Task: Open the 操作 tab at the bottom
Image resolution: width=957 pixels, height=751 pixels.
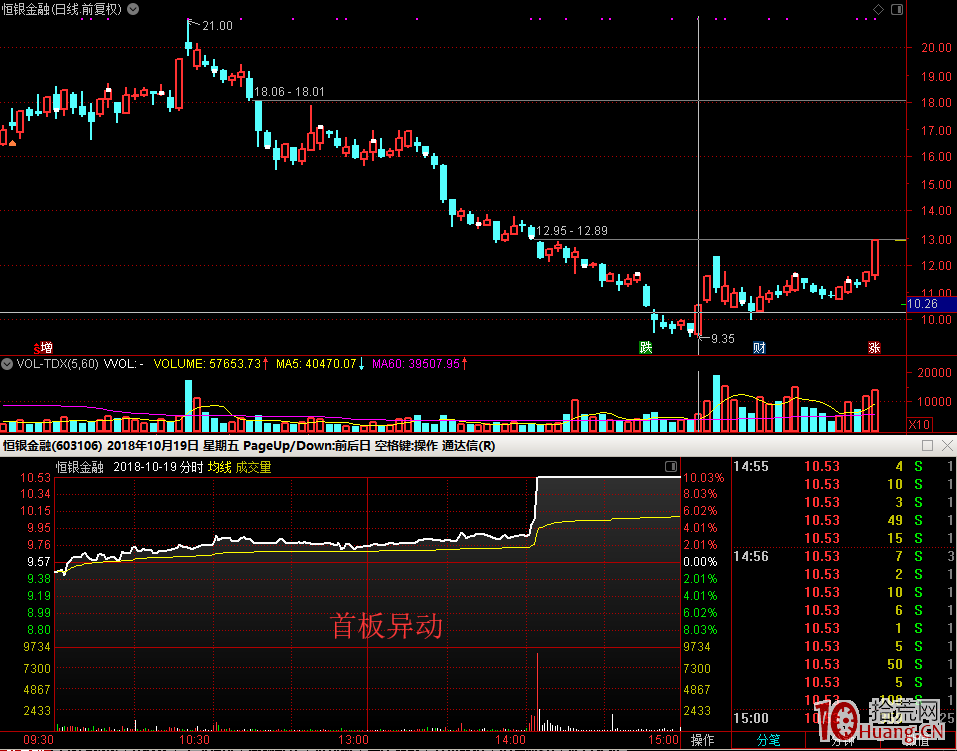Action: (702, 740)
